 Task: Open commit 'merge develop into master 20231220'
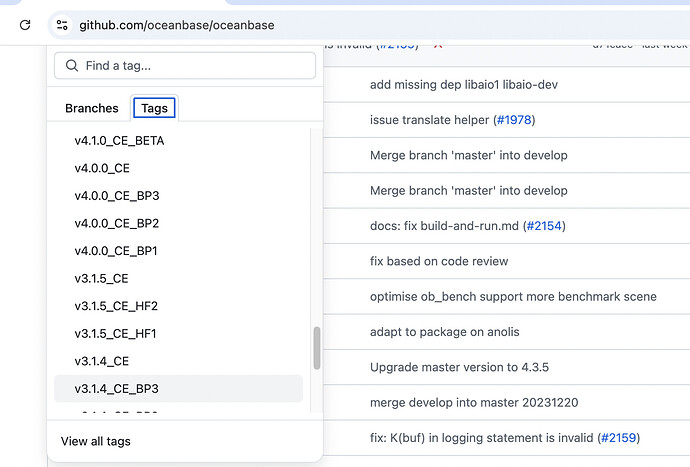pyautogui.click(x=474, y=402)
